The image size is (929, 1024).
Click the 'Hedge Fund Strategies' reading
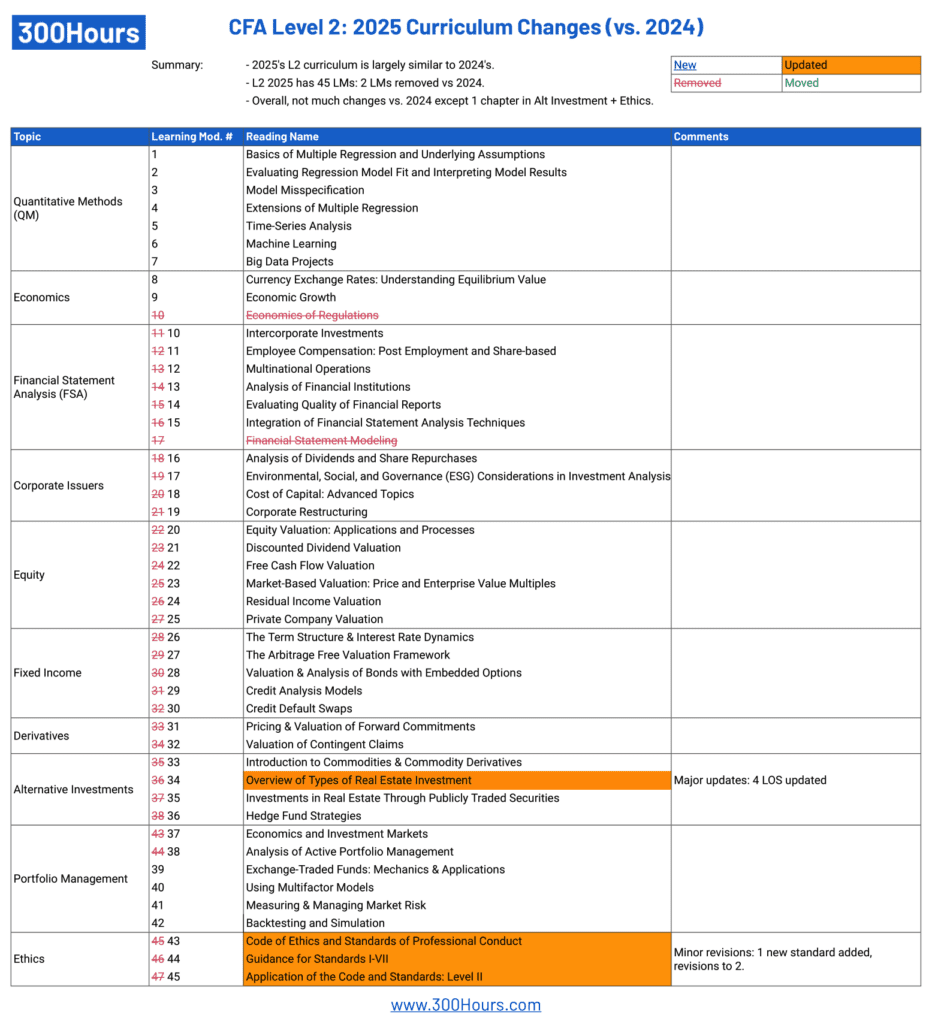click(x=303, y=816)
